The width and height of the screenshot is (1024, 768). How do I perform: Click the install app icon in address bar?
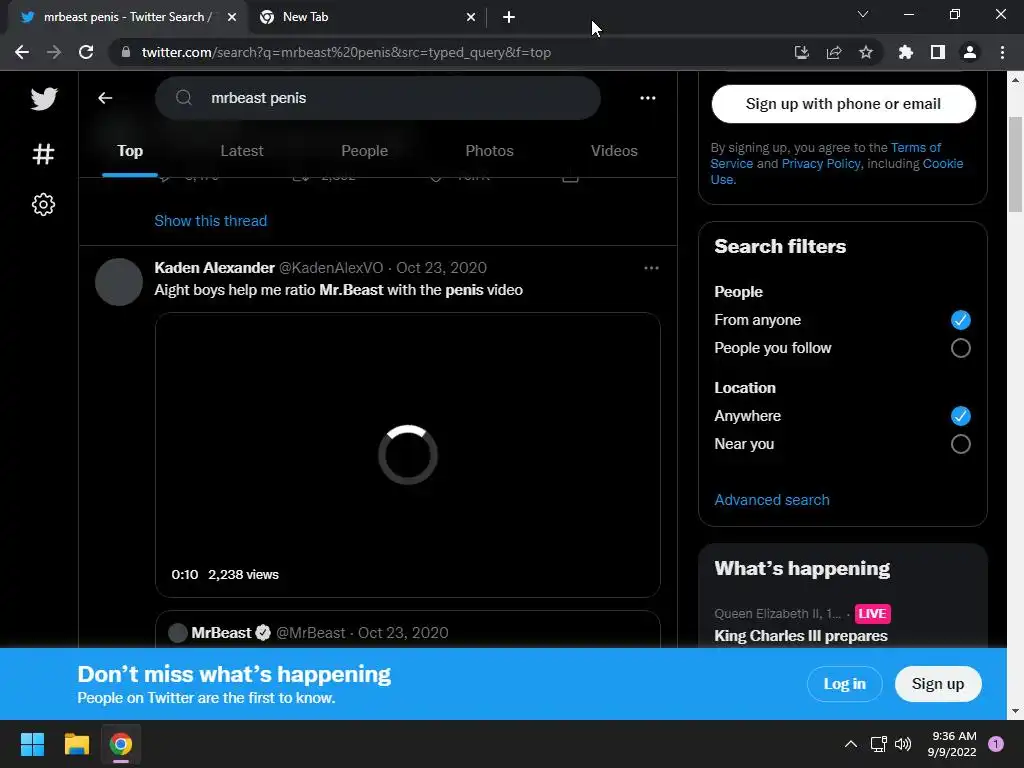pyautogui.click(x=801, y=52)
